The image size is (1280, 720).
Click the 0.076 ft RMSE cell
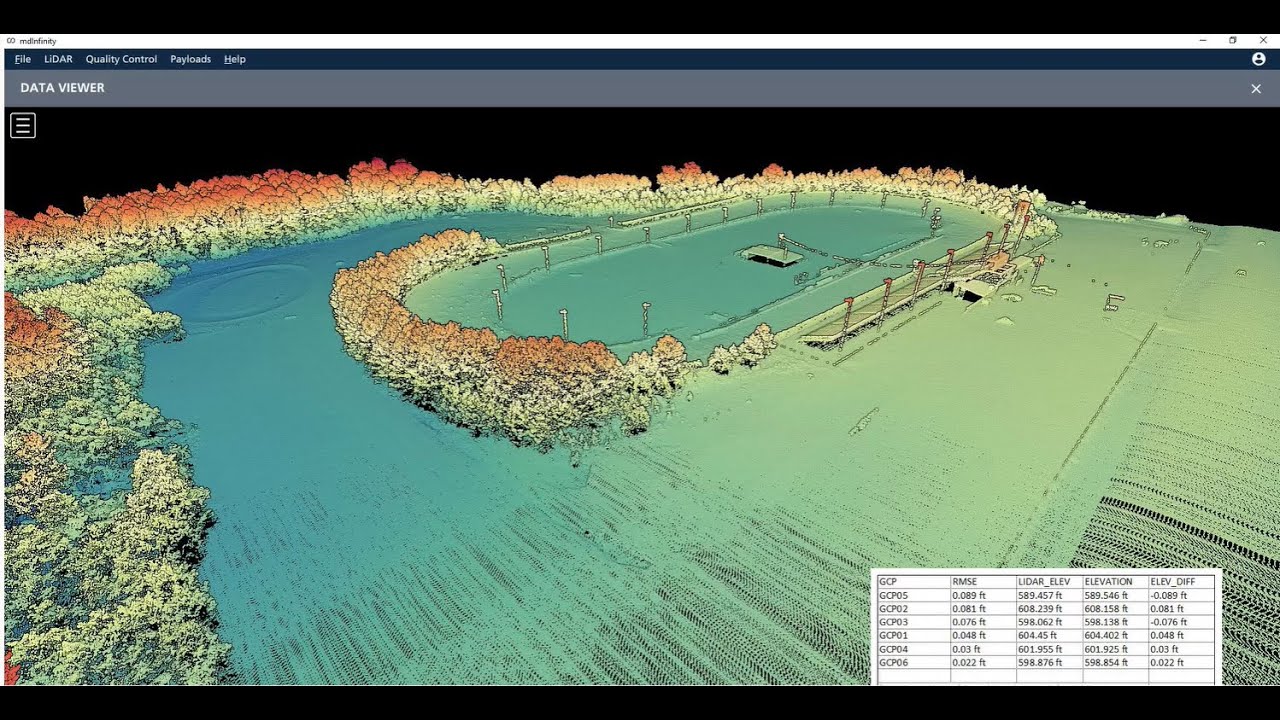[983, 622]
